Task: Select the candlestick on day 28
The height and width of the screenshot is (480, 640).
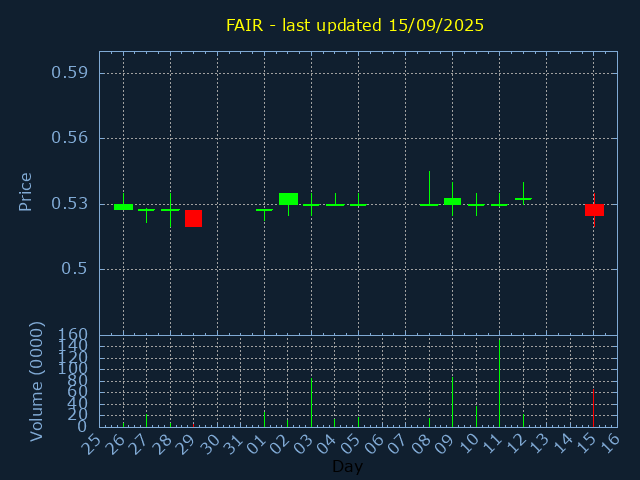Action: click(170, 210)
